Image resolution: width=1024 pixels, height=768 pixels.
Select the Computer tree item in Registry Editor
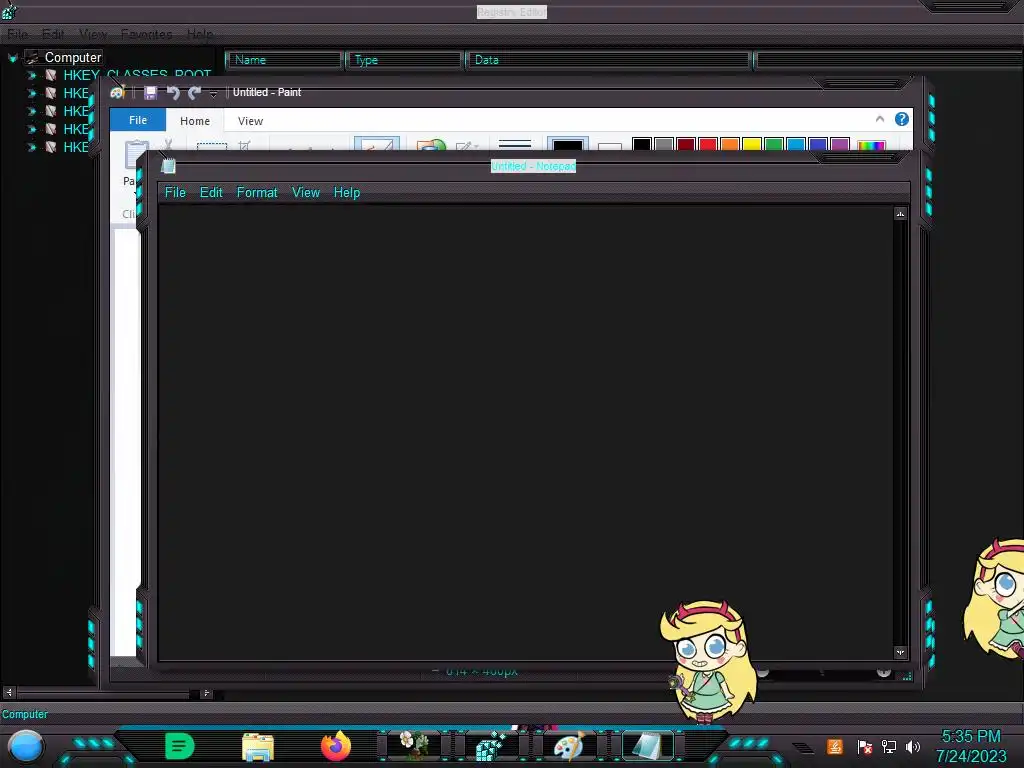click(x=73, y=57)
